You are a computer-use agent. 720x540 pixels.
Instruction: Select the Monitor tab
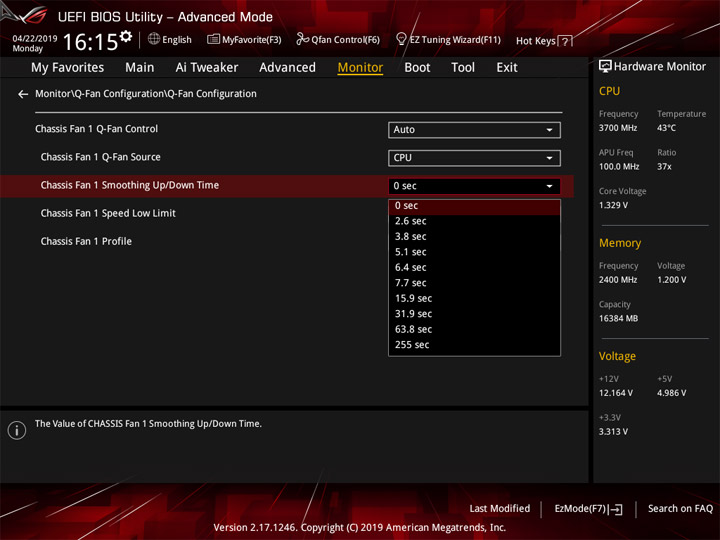(x=360, y=68)
